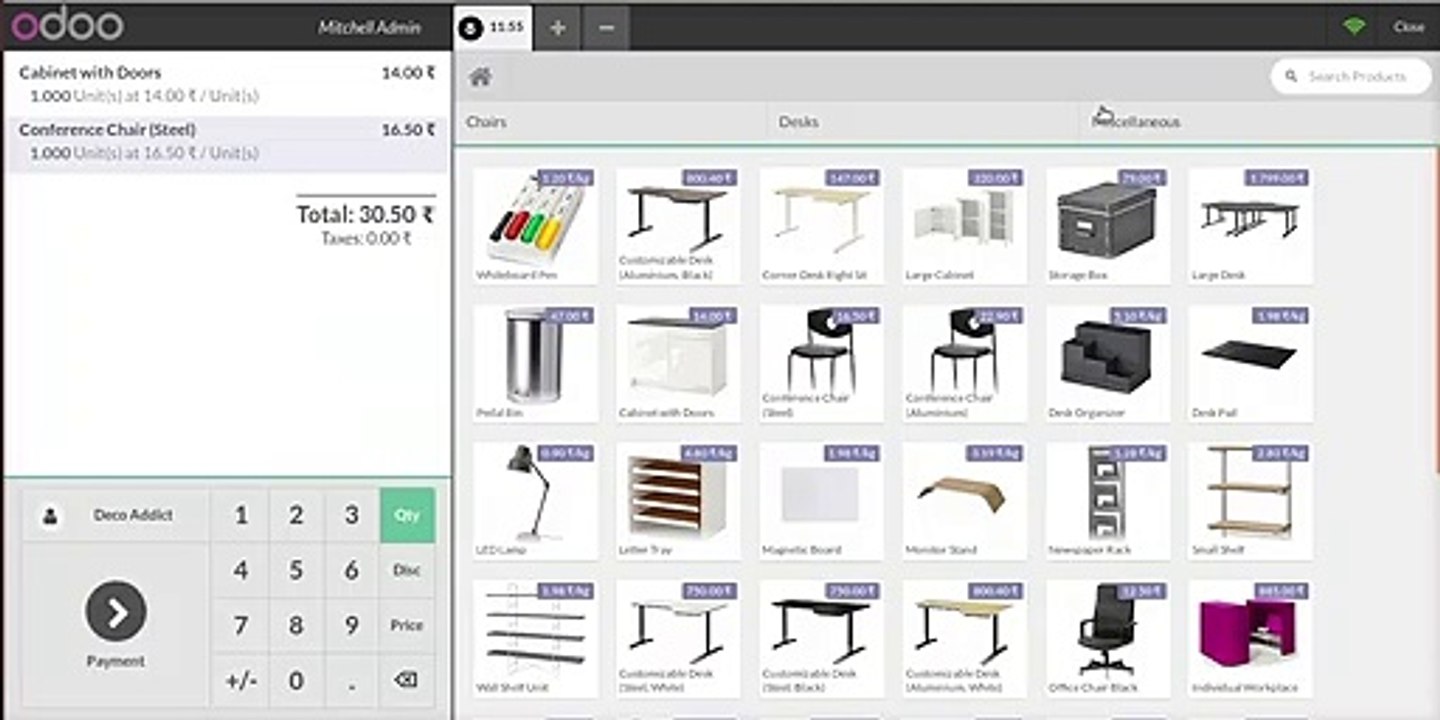The width and height of the screenshot is (1440, 720).
Task: Tap numpad key 0
Action: point(296,680)
